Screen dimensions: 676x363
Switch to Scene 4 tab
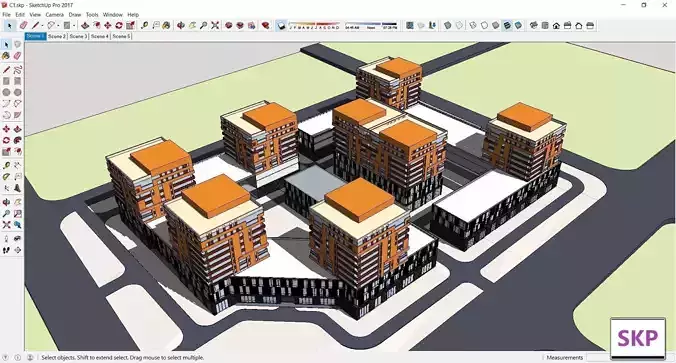pos(100,37)
